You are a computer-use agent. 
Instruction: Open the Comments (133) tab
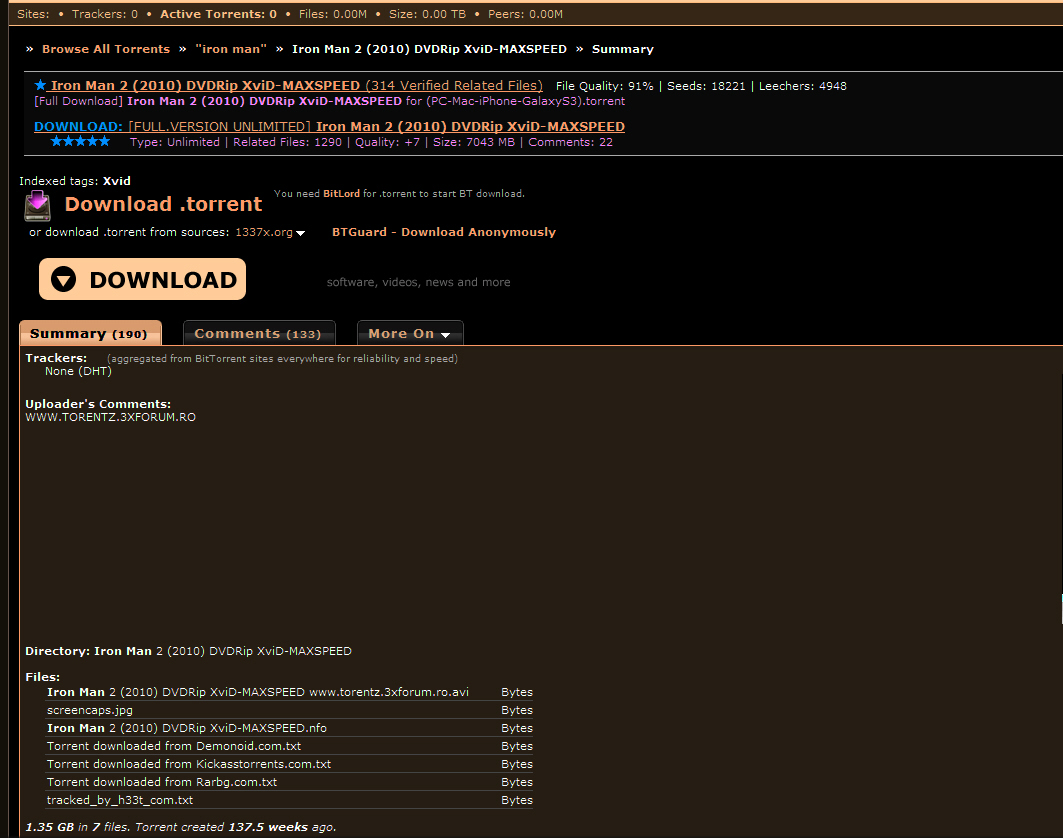(259, 333)
